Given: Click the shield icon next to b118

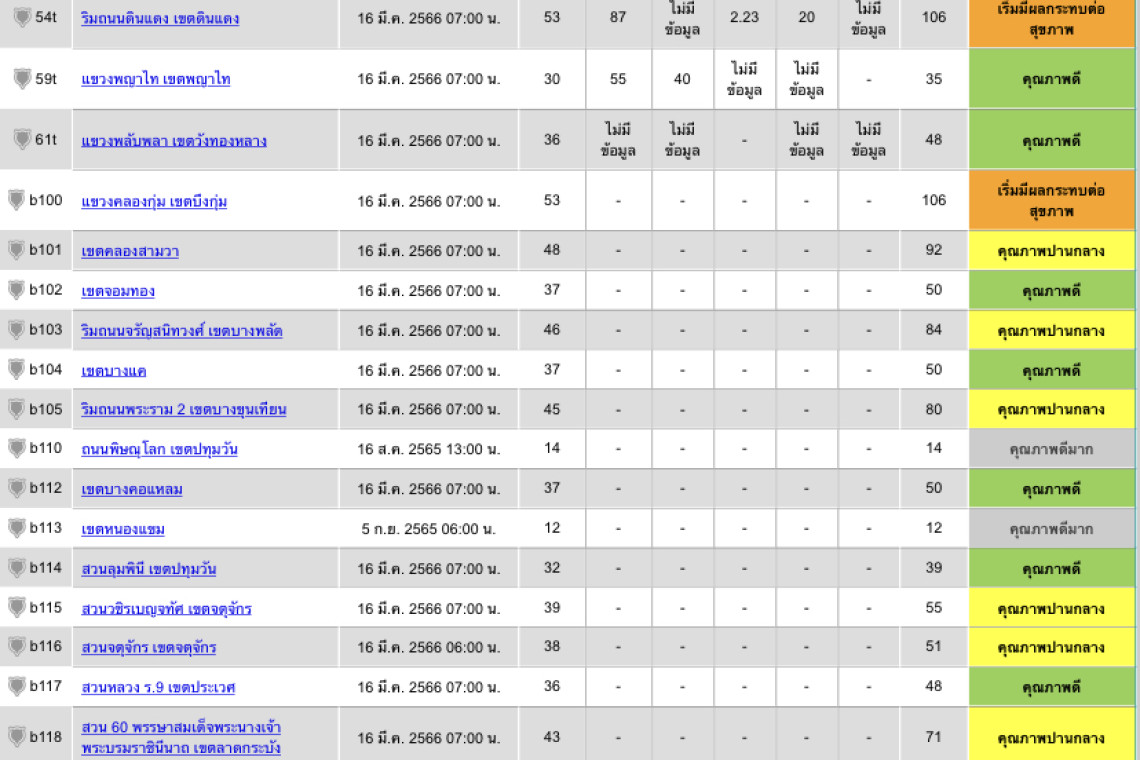Looking at the screenshot, I should (x=16, y=737).
